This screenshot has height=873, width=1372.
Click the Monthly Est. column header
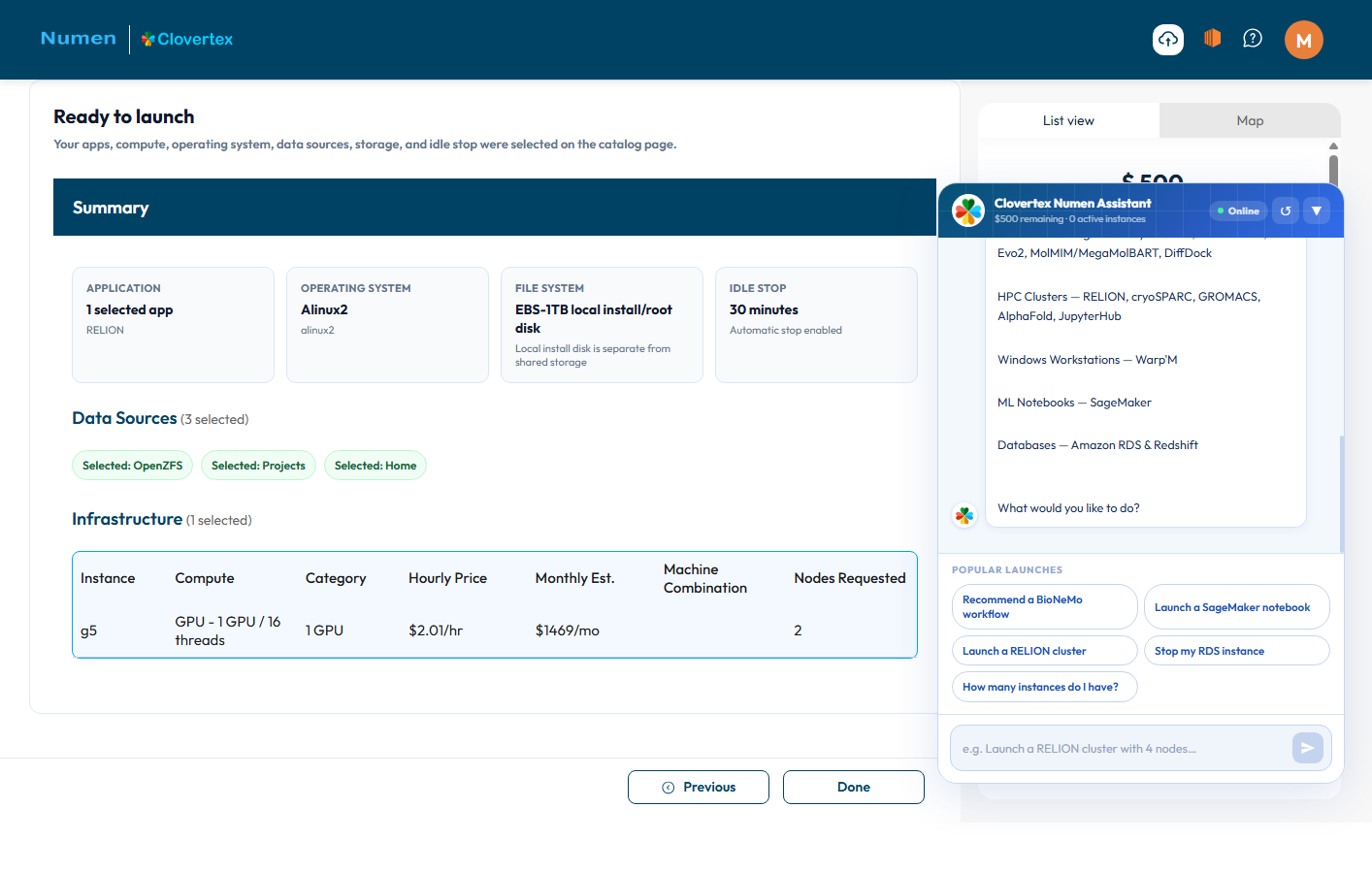pos(574,578)
